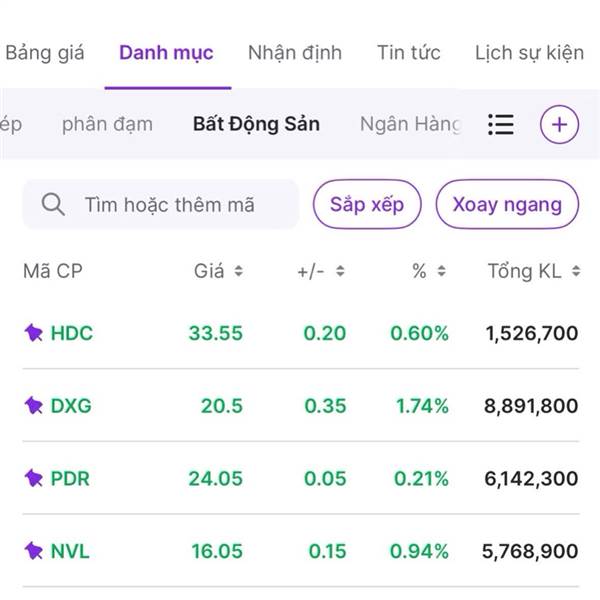Focus the Tìm hoặc thêm mã field
The image size is (600, 600).
tap(161, 204)
